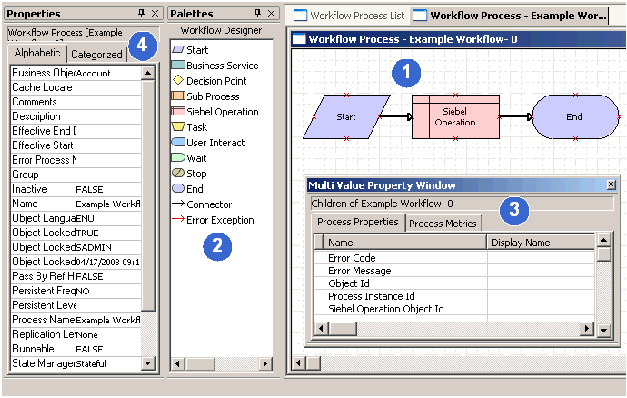Close the Palettes panel
This screenshot has height=398, width=627.
(271, 14)
